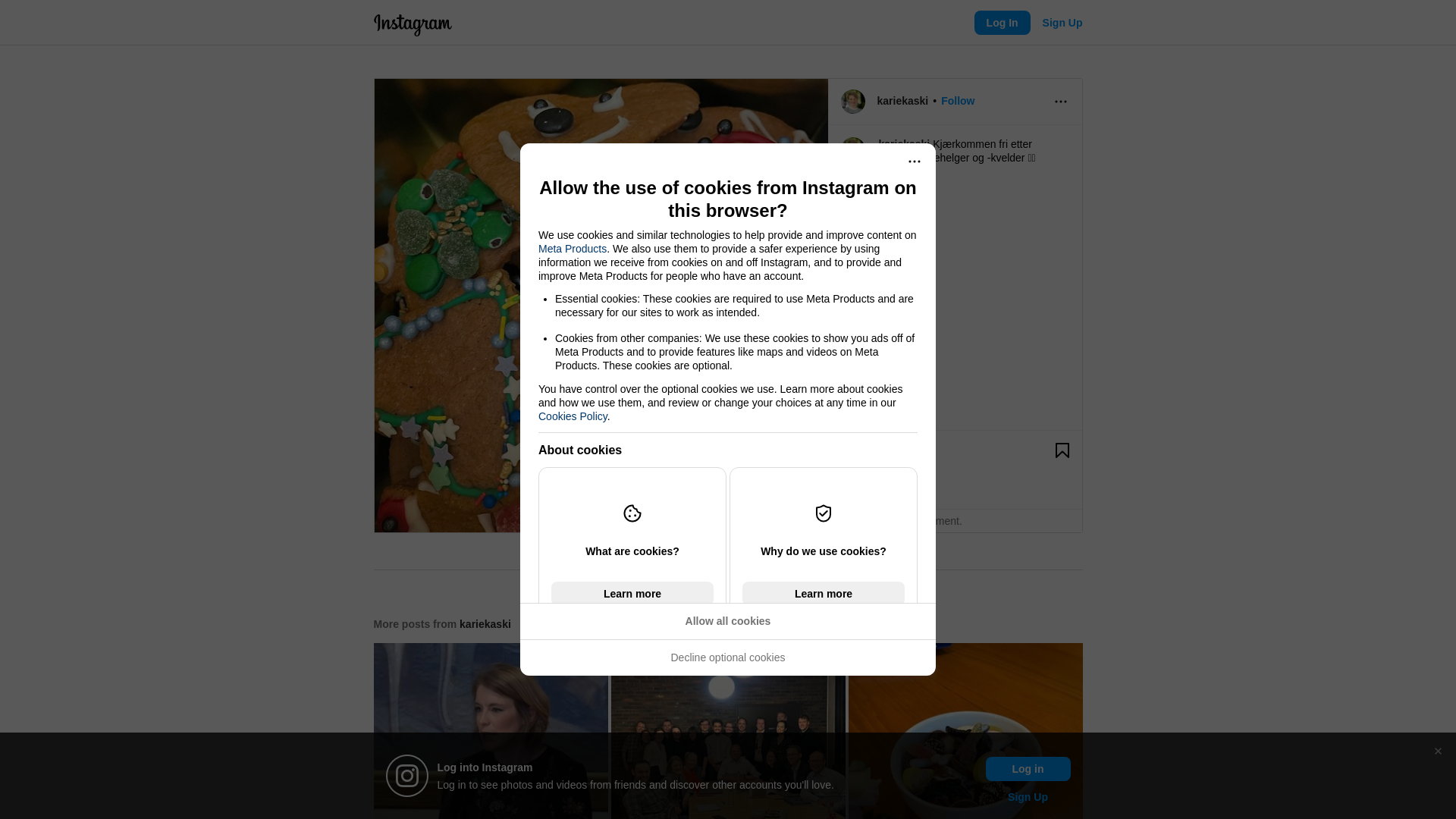Click the Log In button in header
Viewport: 1456px width, 819px height.
(1003, 23)
